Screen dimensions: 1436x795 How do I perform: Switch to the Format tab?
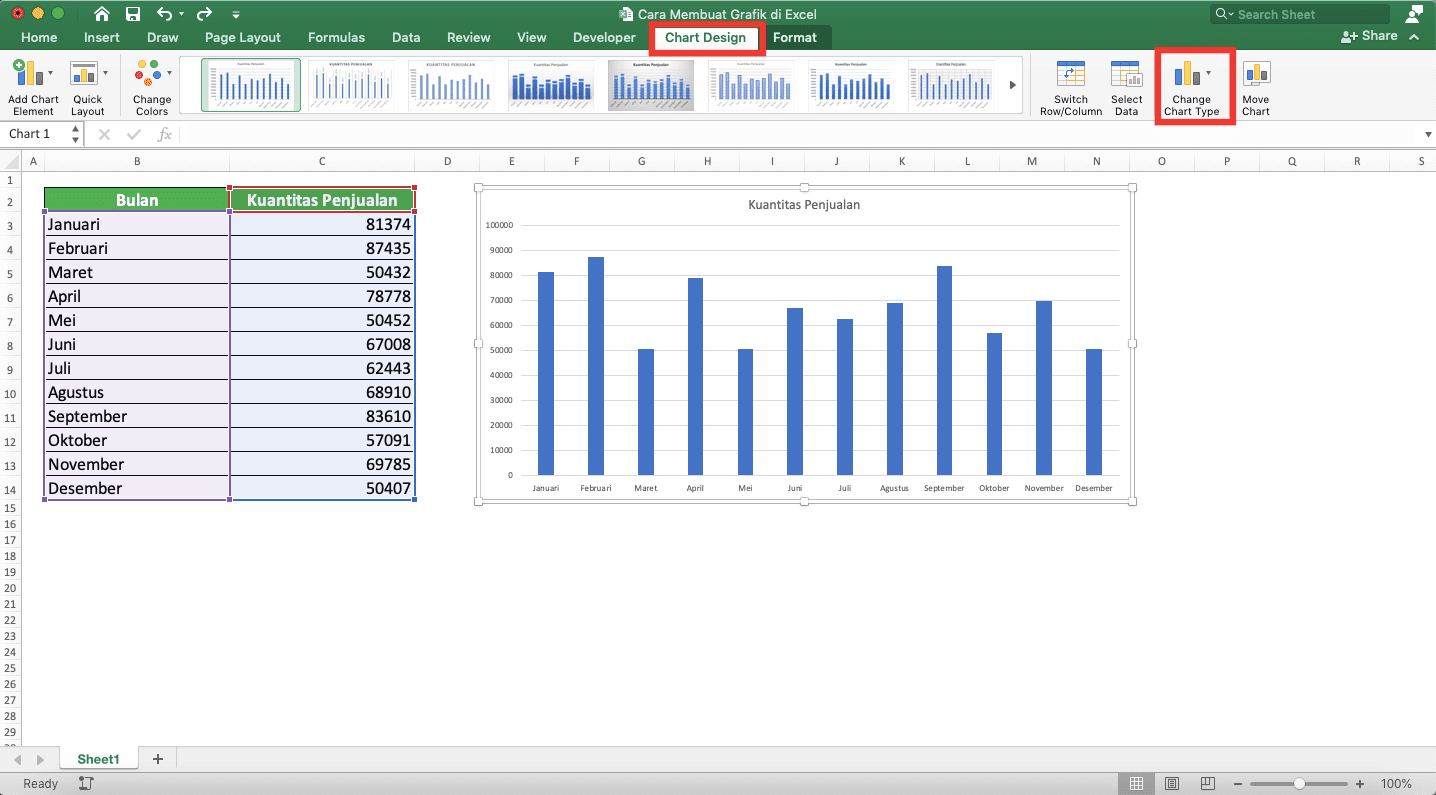[794, 37]
